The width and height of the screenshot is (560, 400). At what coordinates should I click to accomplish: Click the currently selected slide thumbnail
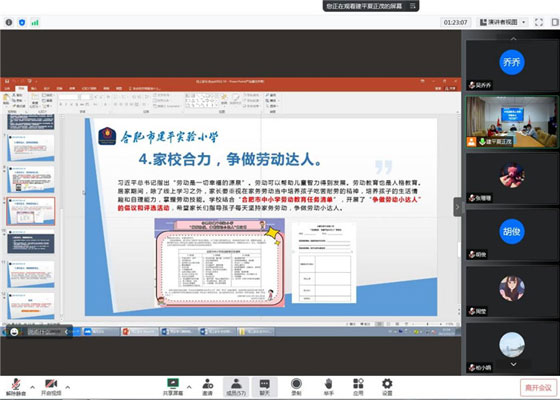[x=31, y=211]
